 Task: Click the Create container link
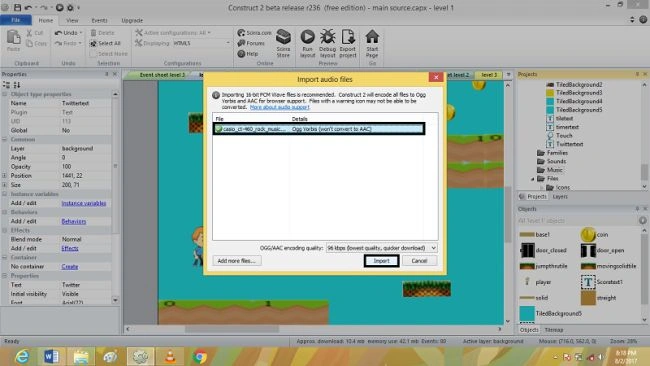[70, 267]
